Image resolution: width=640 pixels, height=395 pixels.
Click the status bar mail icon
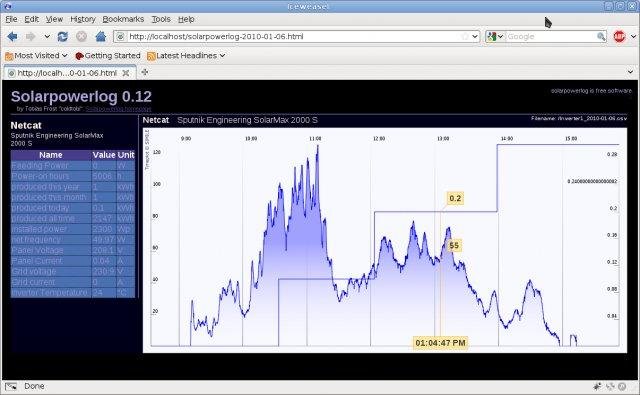pyautogui.click(x=11, y=386)
